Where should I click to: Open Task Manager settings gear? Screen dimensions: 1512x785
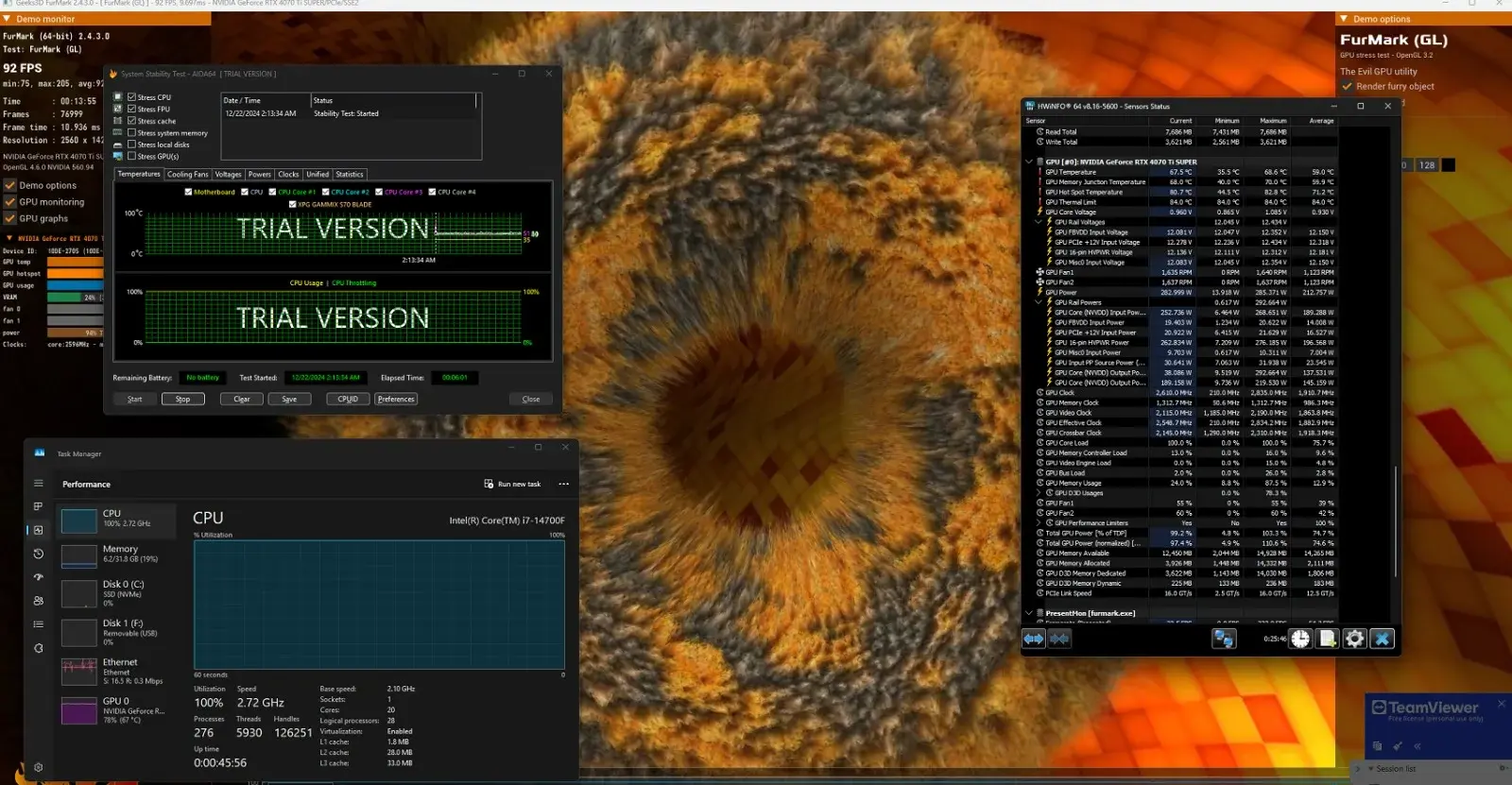click(x=39, y=767)
